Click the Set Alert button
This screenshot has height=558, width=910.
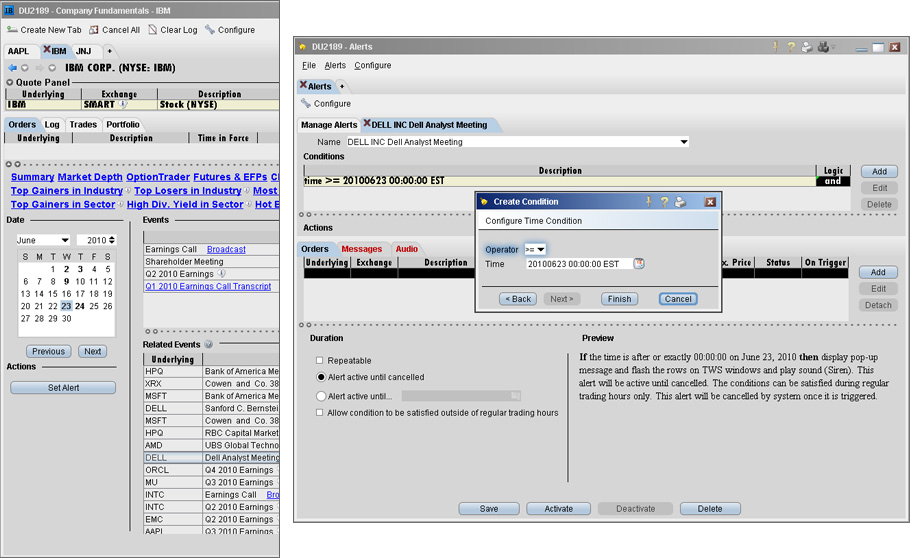63,387
